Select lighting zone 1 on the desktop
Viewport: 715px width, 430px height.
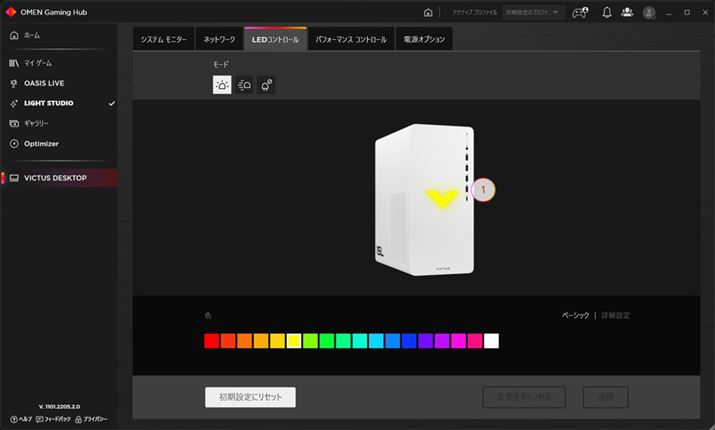(x=483, y=188)
